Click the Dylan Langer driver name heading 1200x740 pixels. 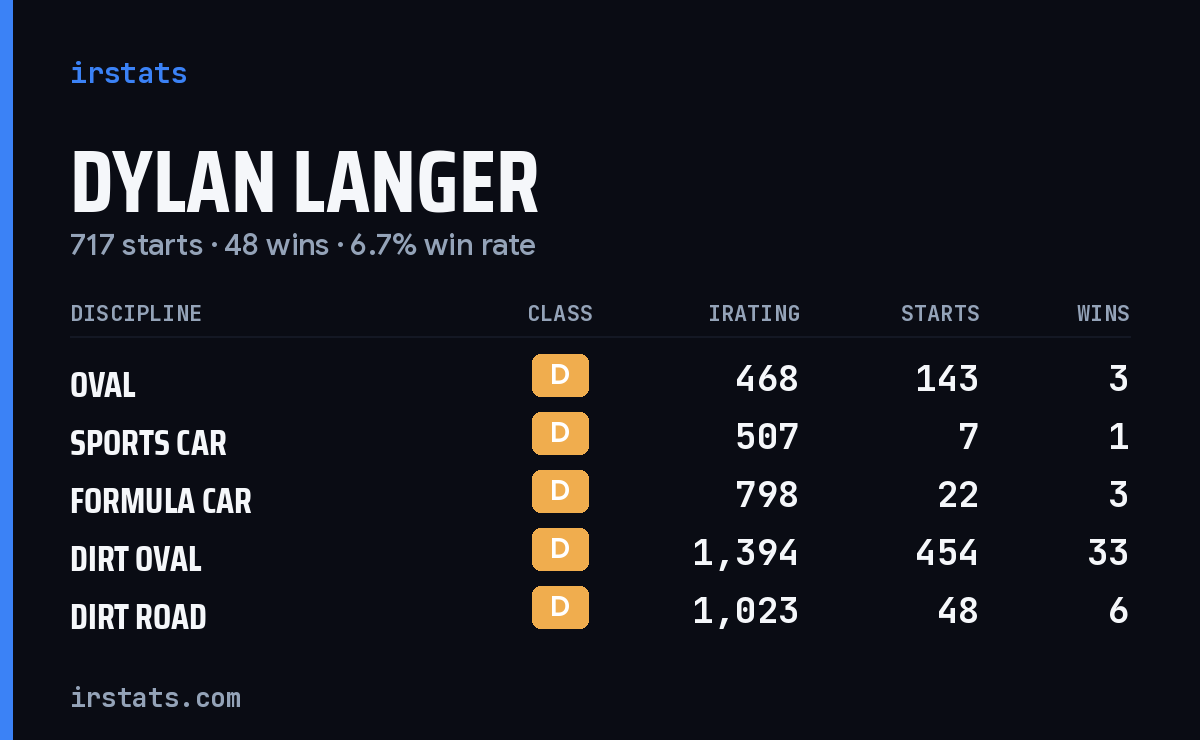(304, 183)
